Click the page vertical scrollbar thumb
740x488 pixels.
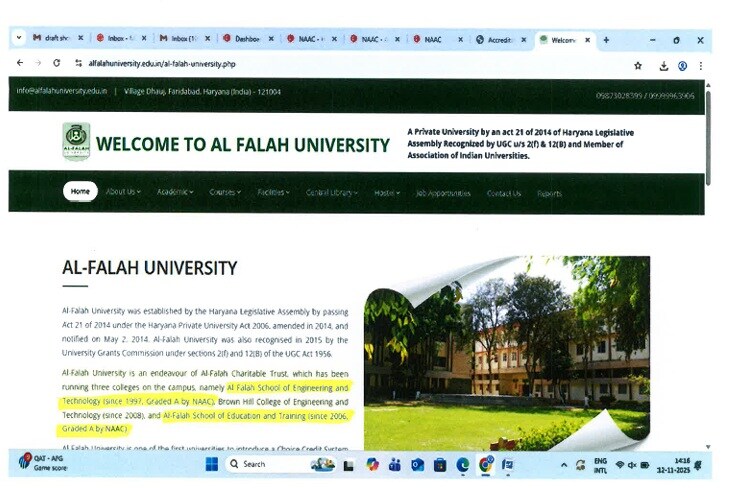click(708, 137)
